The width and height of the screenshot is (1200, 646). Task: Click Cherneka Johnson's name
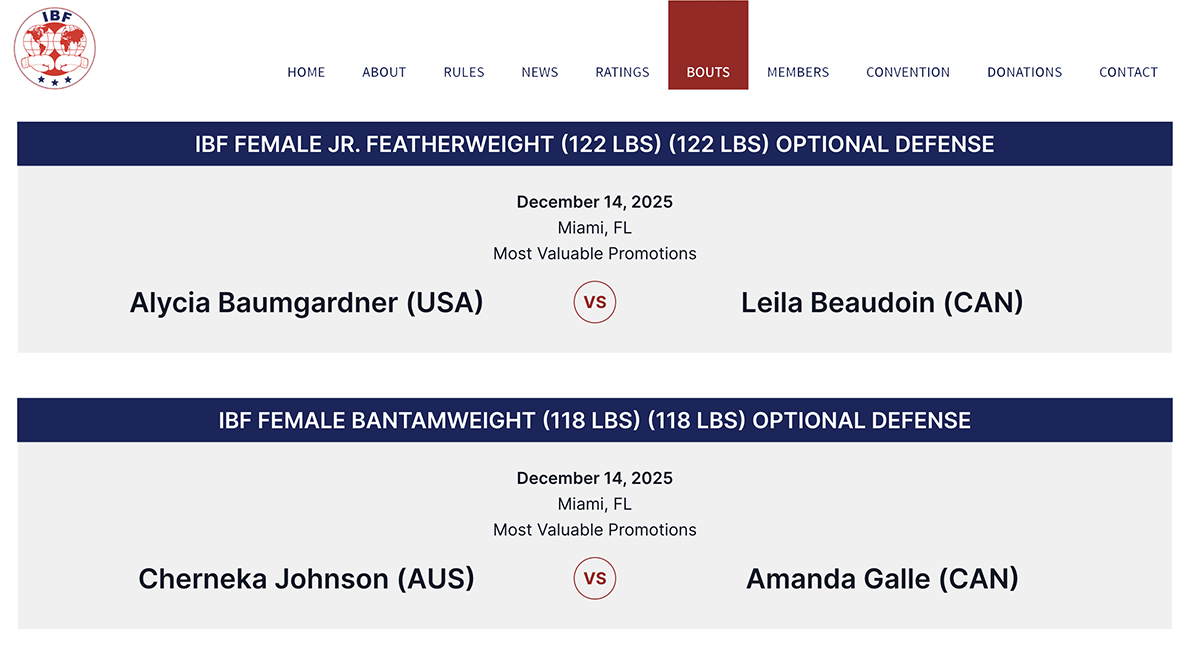[x=307, y=578]
